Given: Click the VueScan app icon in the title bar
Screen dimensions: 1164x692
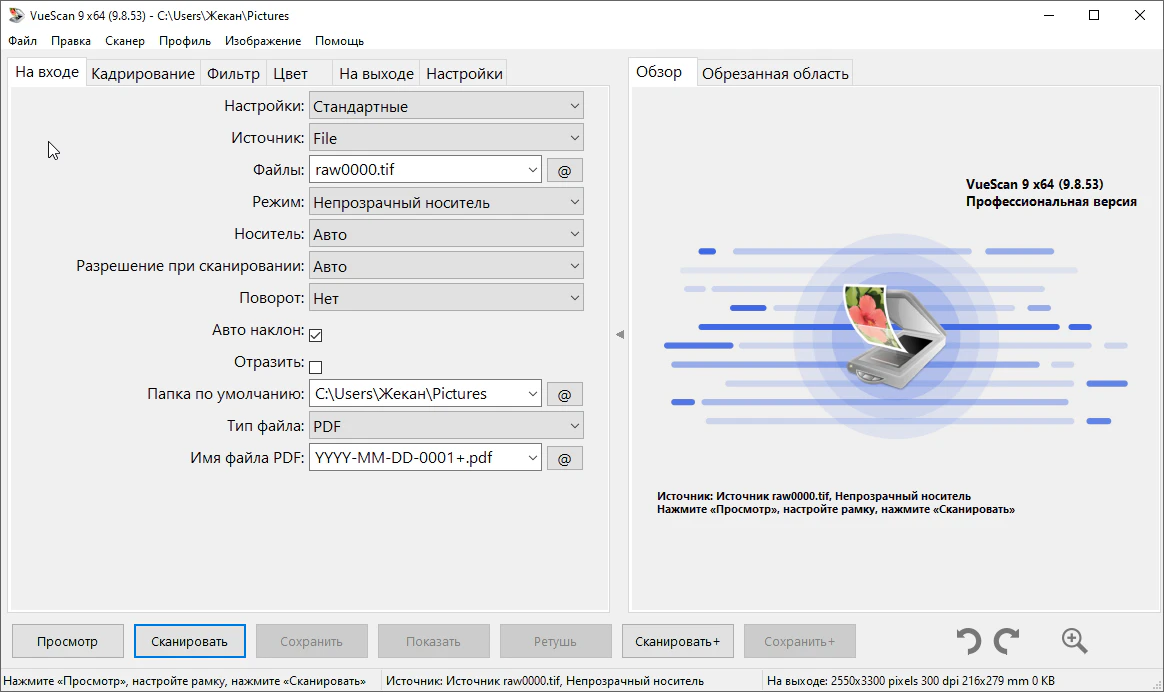Looking at the screenshot, I should (15, 16).
